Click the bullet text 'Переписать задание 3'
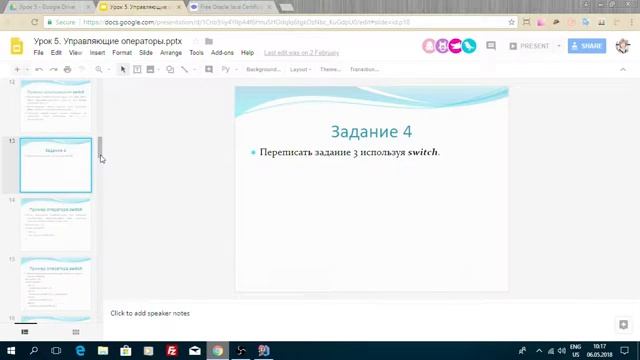 coord(309,152)
